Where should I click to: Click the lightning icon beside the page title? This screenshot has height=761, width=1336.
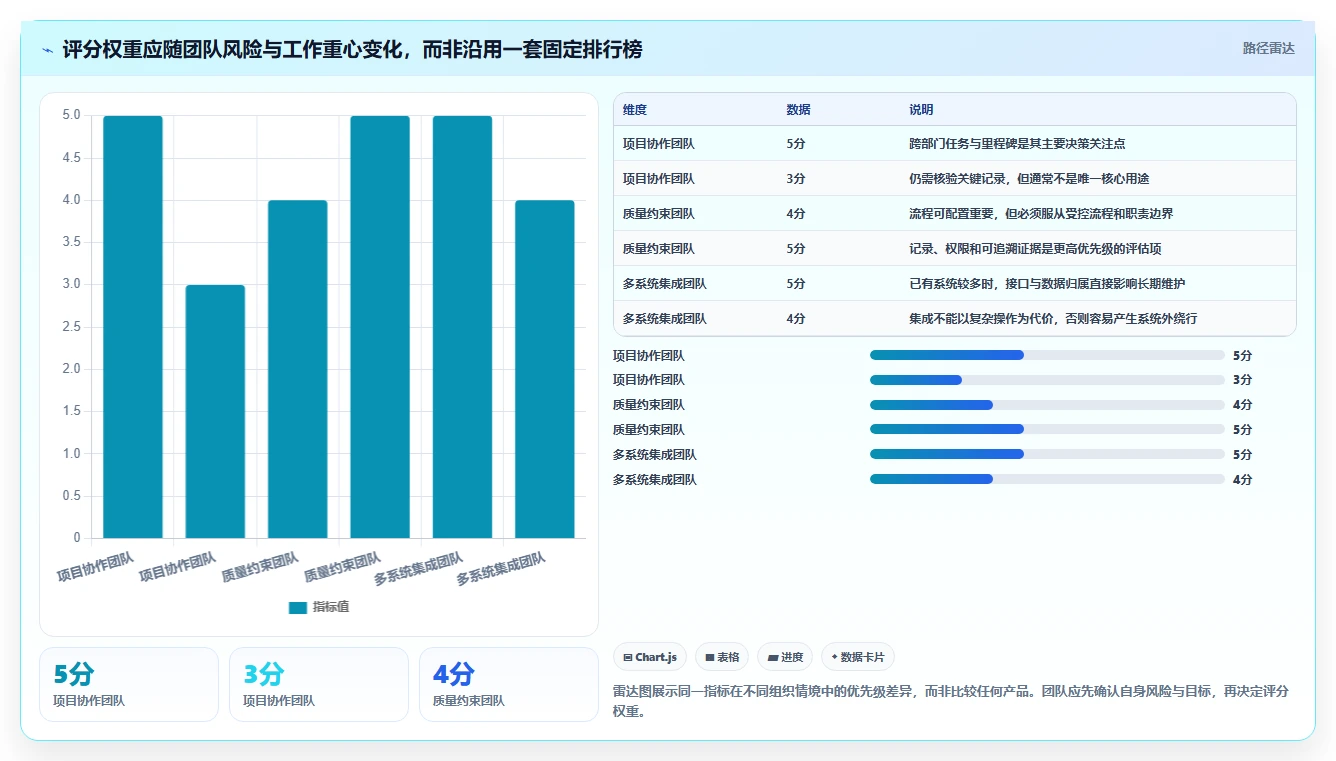point(48,50)
